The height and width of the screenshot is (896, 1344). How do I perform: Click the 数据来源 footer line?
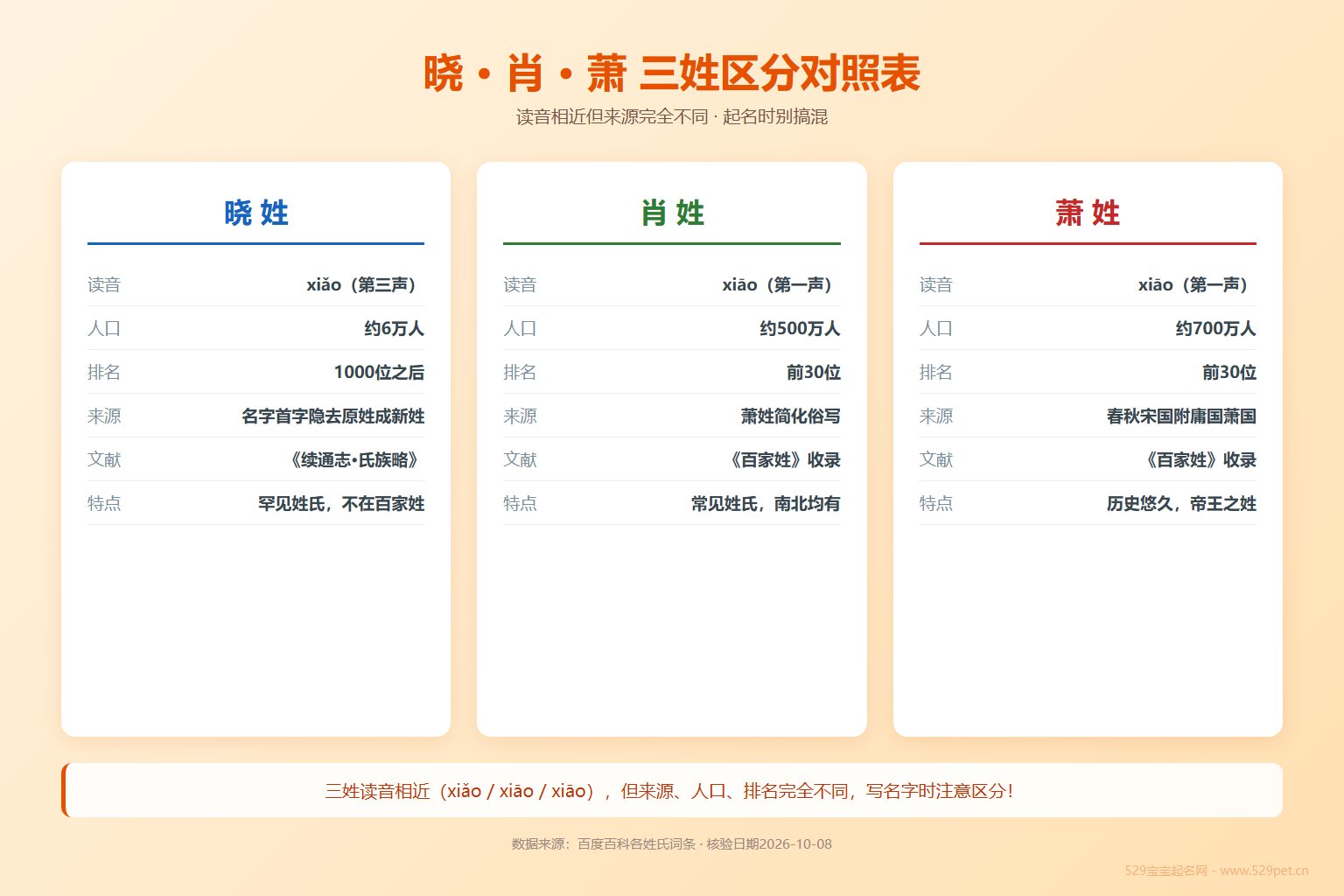(672, 844)
